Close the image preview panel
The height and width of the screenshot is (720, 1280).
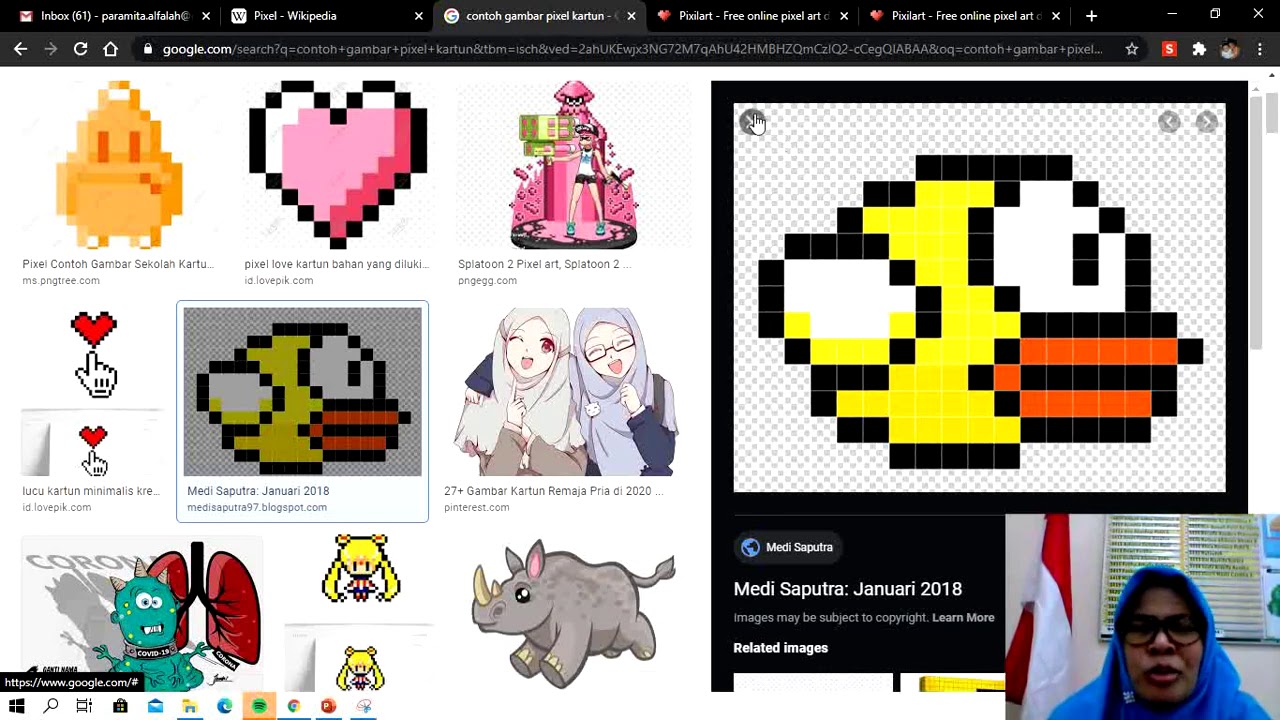pos(752,122)
